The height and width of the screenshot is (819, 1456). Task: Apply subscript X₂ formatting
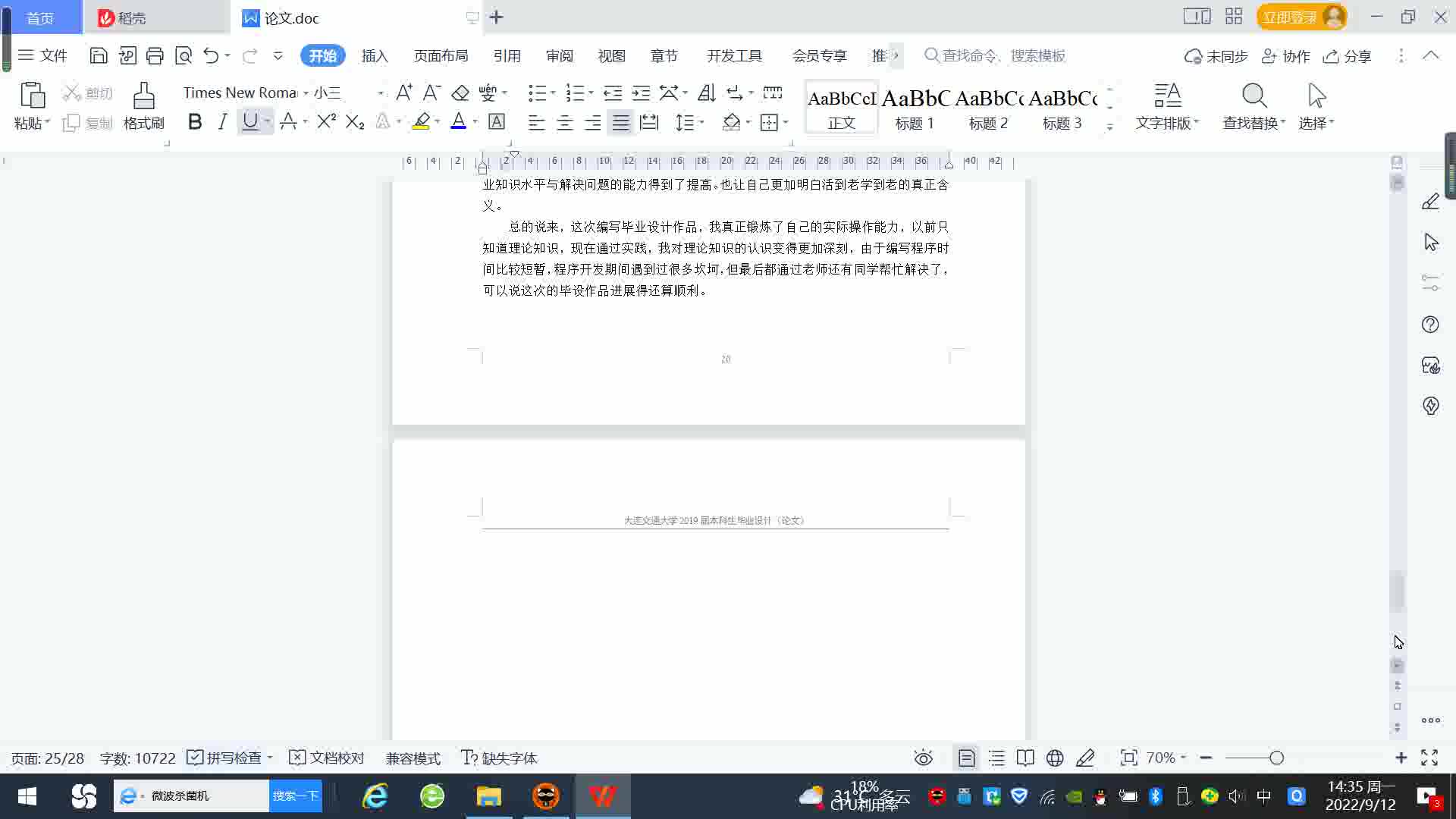click(355, 121)
